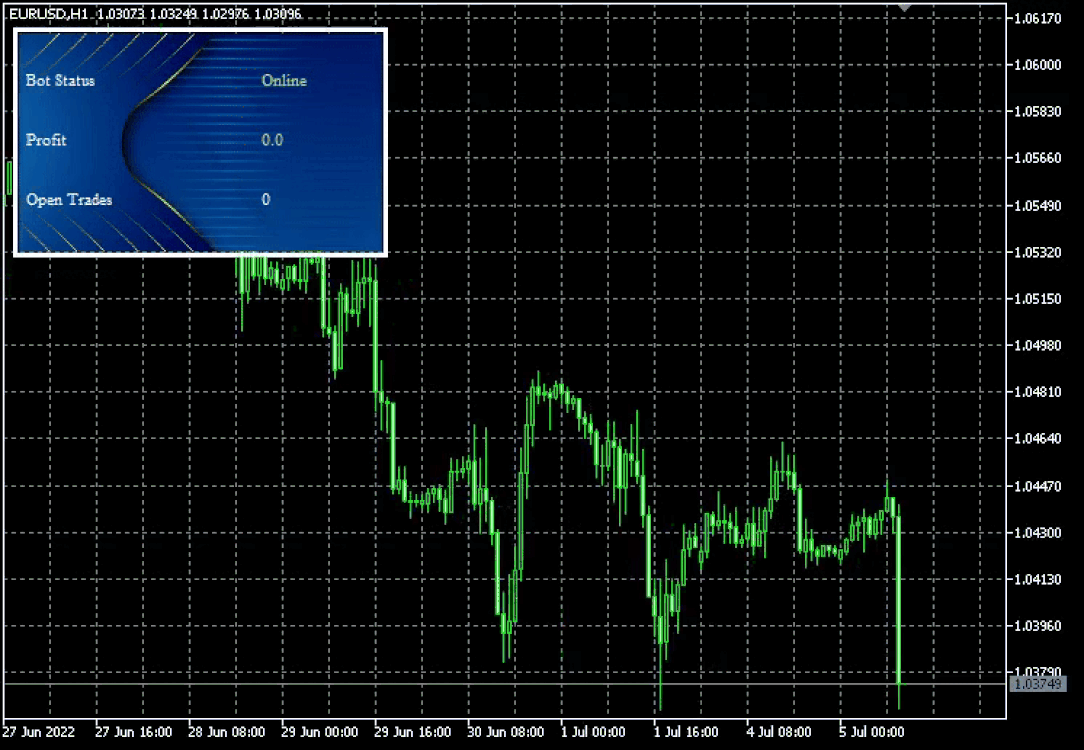Click the 'Bot Status' label in panel

[x=60, y=80]
